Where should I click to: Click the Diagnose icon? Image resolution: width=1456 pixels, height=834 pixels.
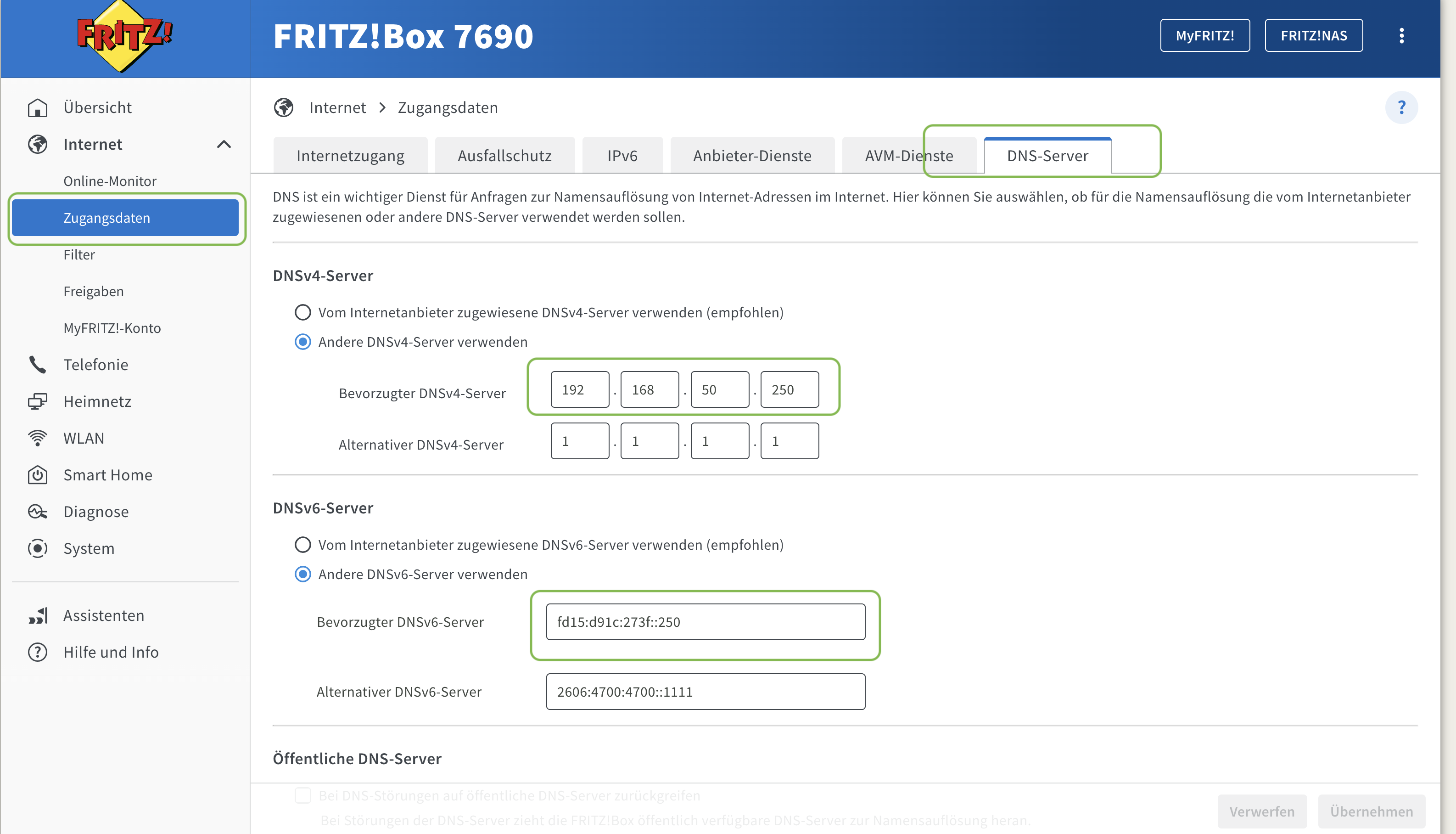38,512
